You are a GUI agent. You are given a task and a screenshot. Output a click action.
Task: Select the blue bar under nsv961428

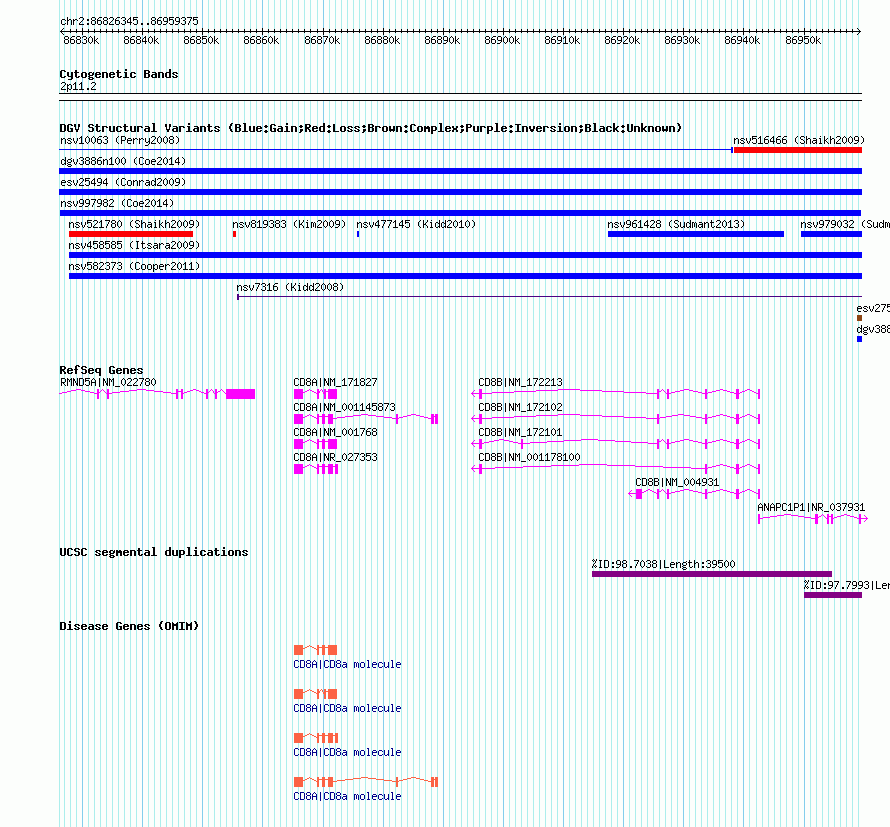696,234
